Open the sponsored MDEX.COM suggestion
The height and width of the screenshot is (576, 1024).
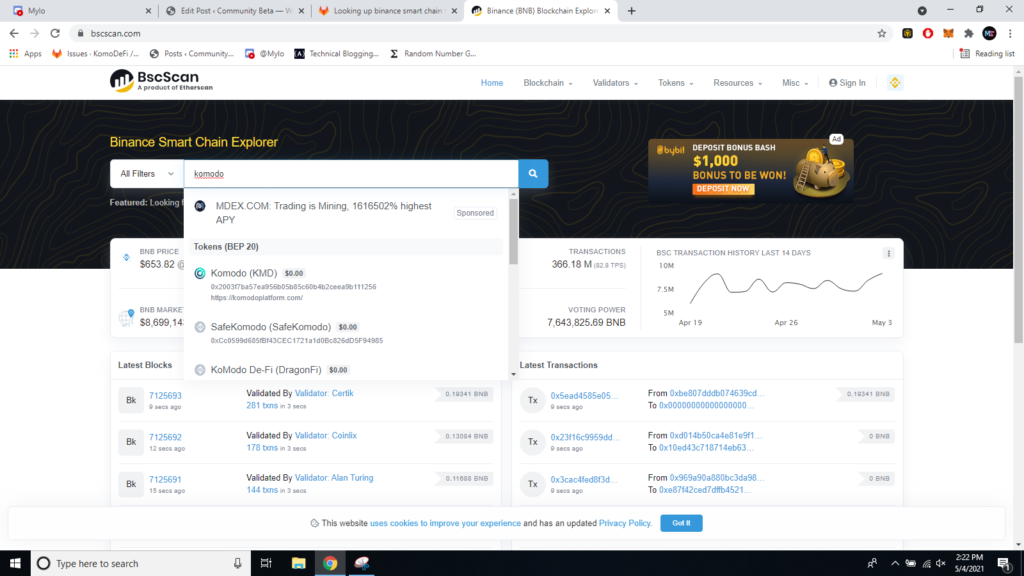[x=346, y=213]
